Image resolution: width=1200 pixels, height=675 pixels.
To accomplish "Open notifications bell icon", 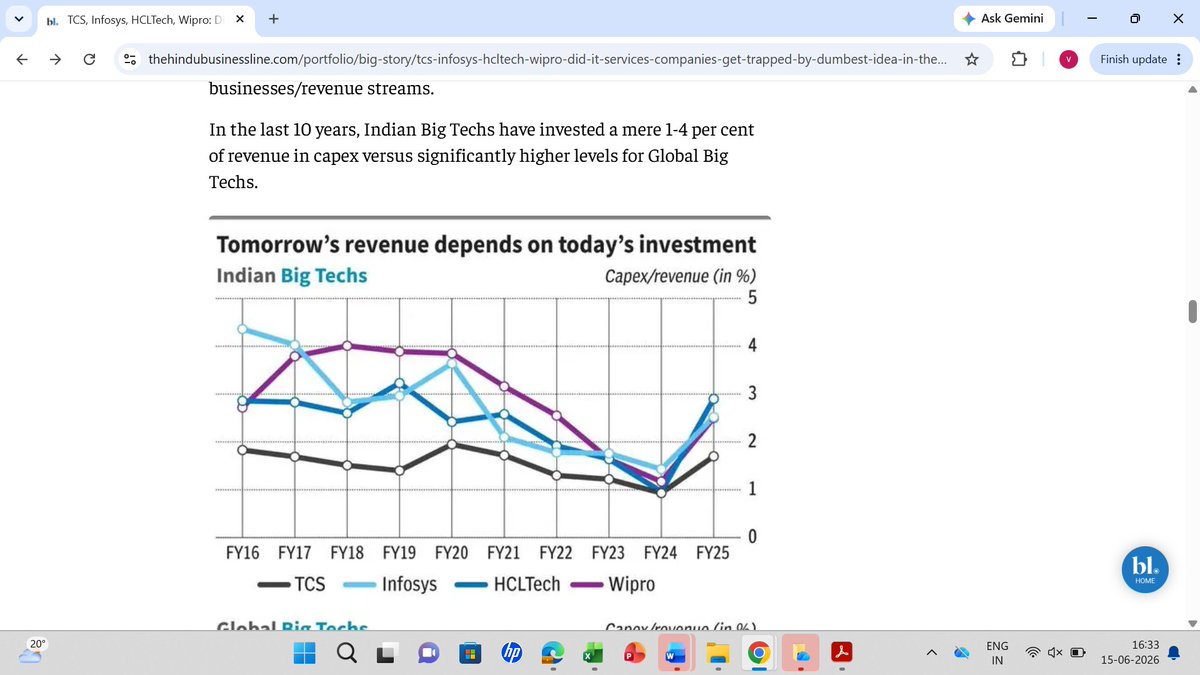I will pyautogui.click(x=1175, y=653).
